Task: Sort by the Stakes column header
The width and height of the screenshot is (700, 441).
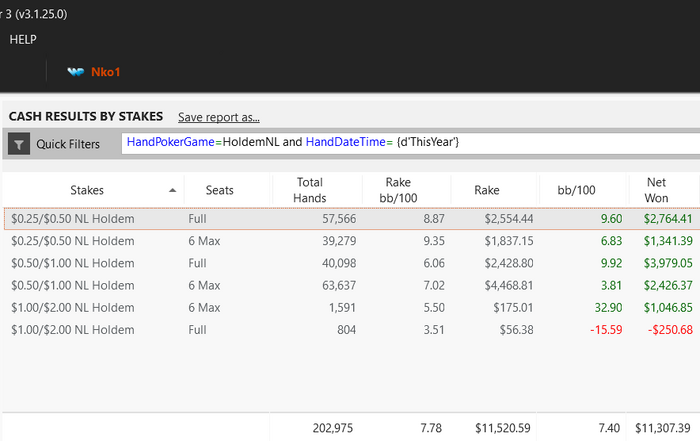Action: (87, 190)
